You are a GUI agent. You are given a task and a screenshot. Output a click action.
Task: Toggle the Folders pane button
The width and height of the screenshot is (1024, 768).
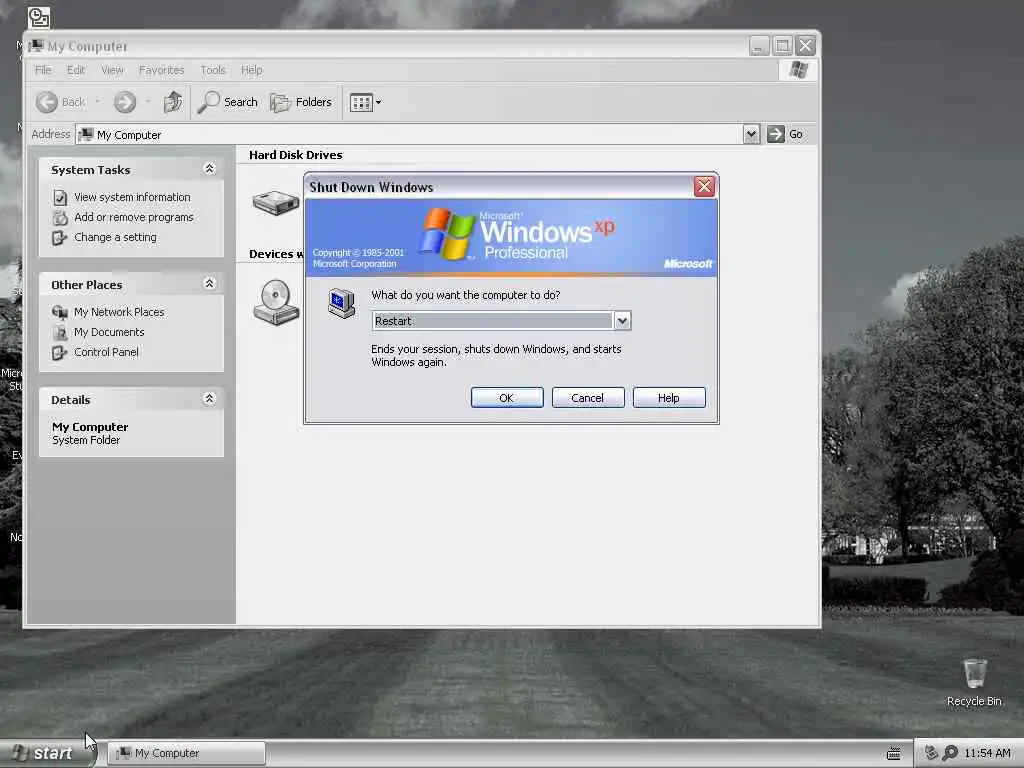click(x=301, y=102)
